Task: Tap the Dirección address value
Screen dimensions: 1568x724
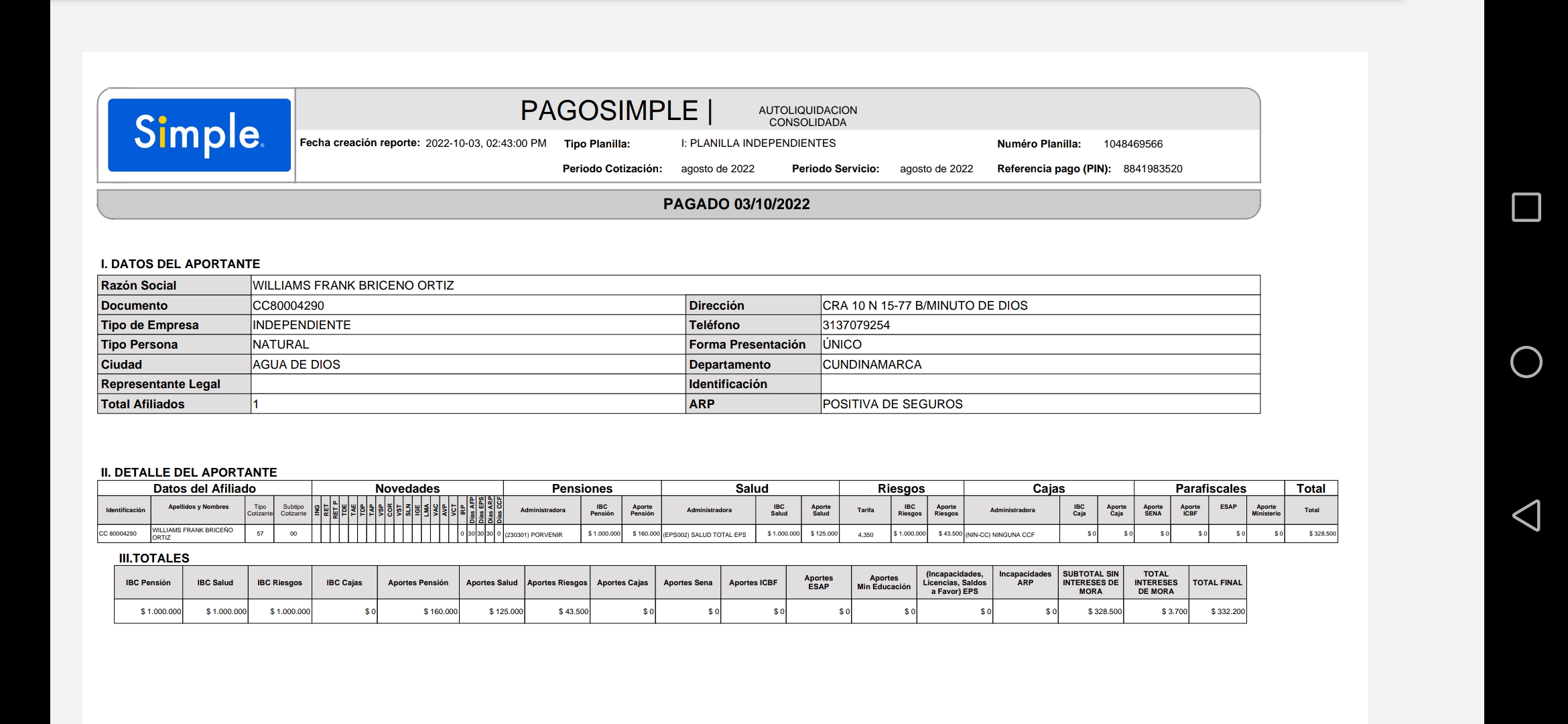Action: [x=924, y=306]
